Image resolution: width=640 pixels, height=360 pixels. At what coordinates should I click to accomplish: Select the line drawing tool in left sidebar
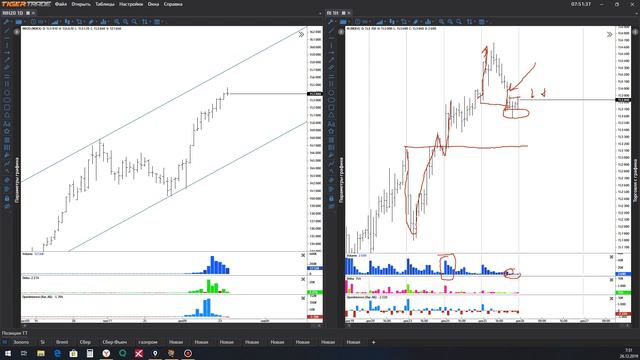pos(7,31)
